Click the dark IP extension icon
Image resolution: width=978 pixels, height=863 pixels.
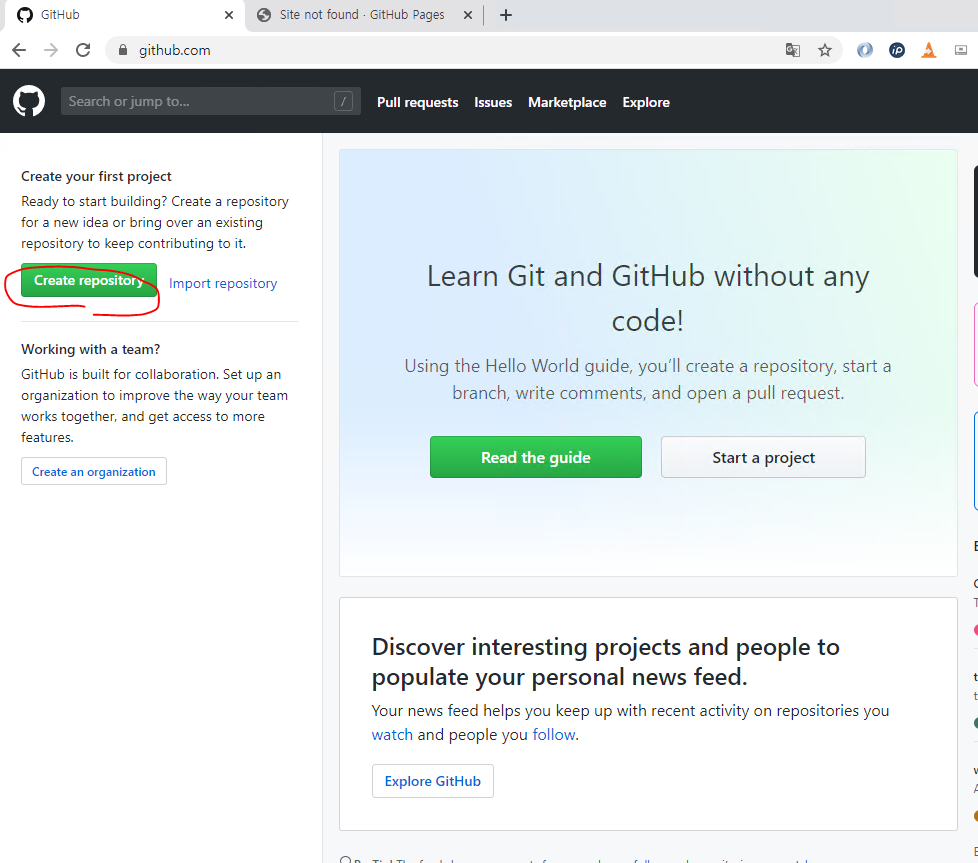pos(897,50)
